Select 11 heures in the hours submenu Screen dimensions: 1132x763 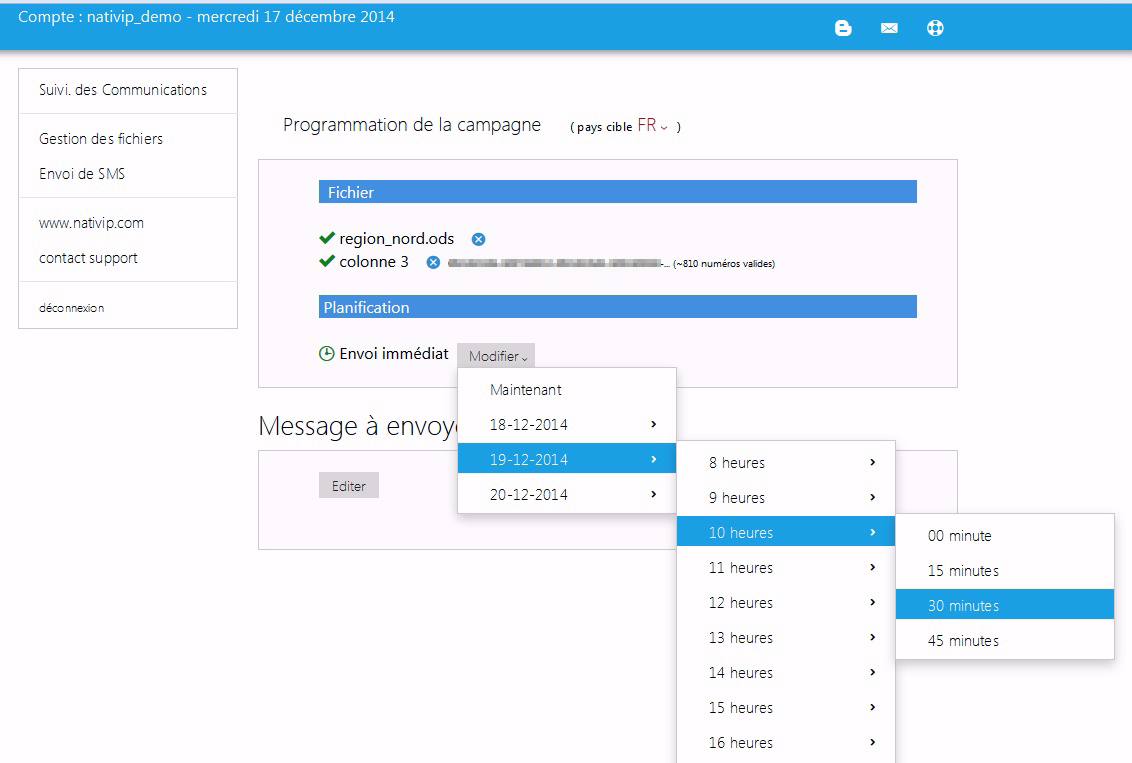point(785,567)
